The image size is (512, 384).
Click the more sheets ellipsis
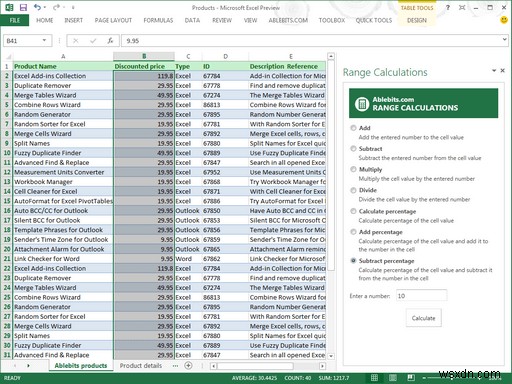pos(175,366)
